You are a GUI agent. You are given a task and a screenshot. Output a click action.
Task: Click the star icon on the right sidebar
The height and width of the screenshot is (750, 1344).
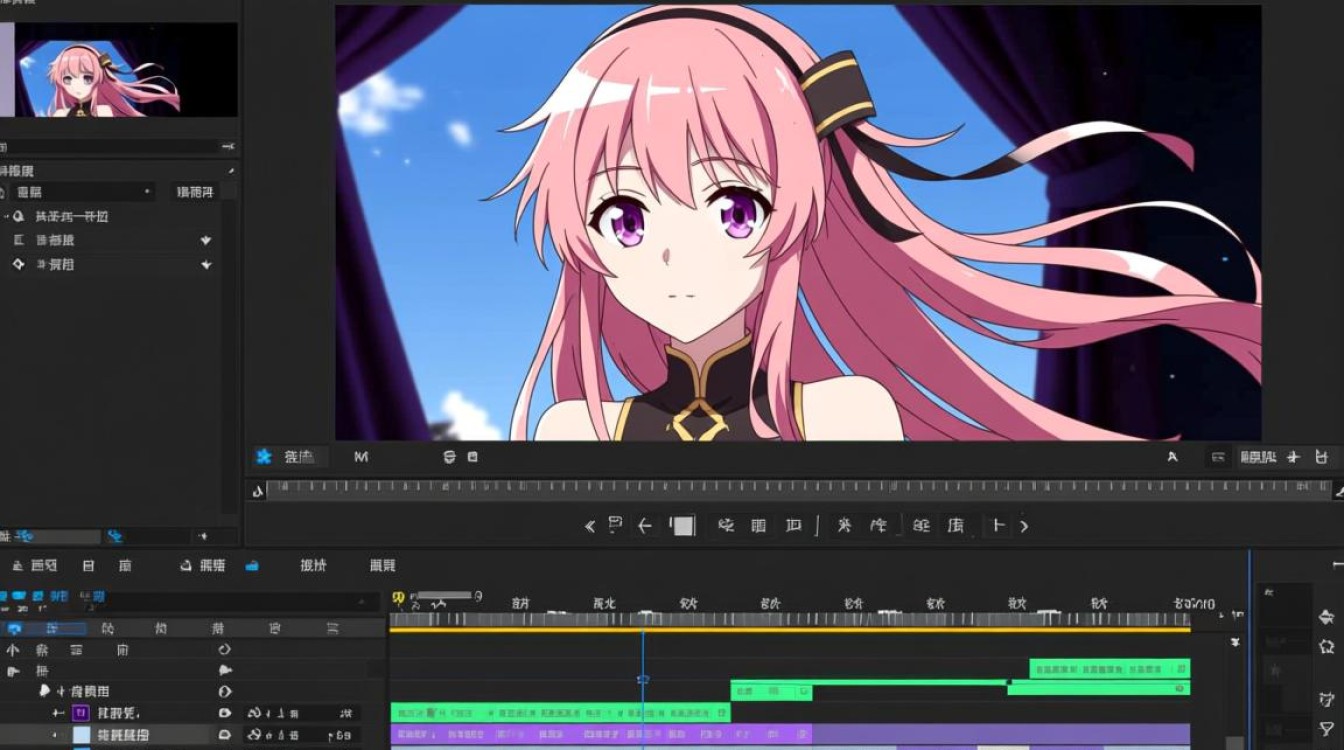coord(1327,646)
